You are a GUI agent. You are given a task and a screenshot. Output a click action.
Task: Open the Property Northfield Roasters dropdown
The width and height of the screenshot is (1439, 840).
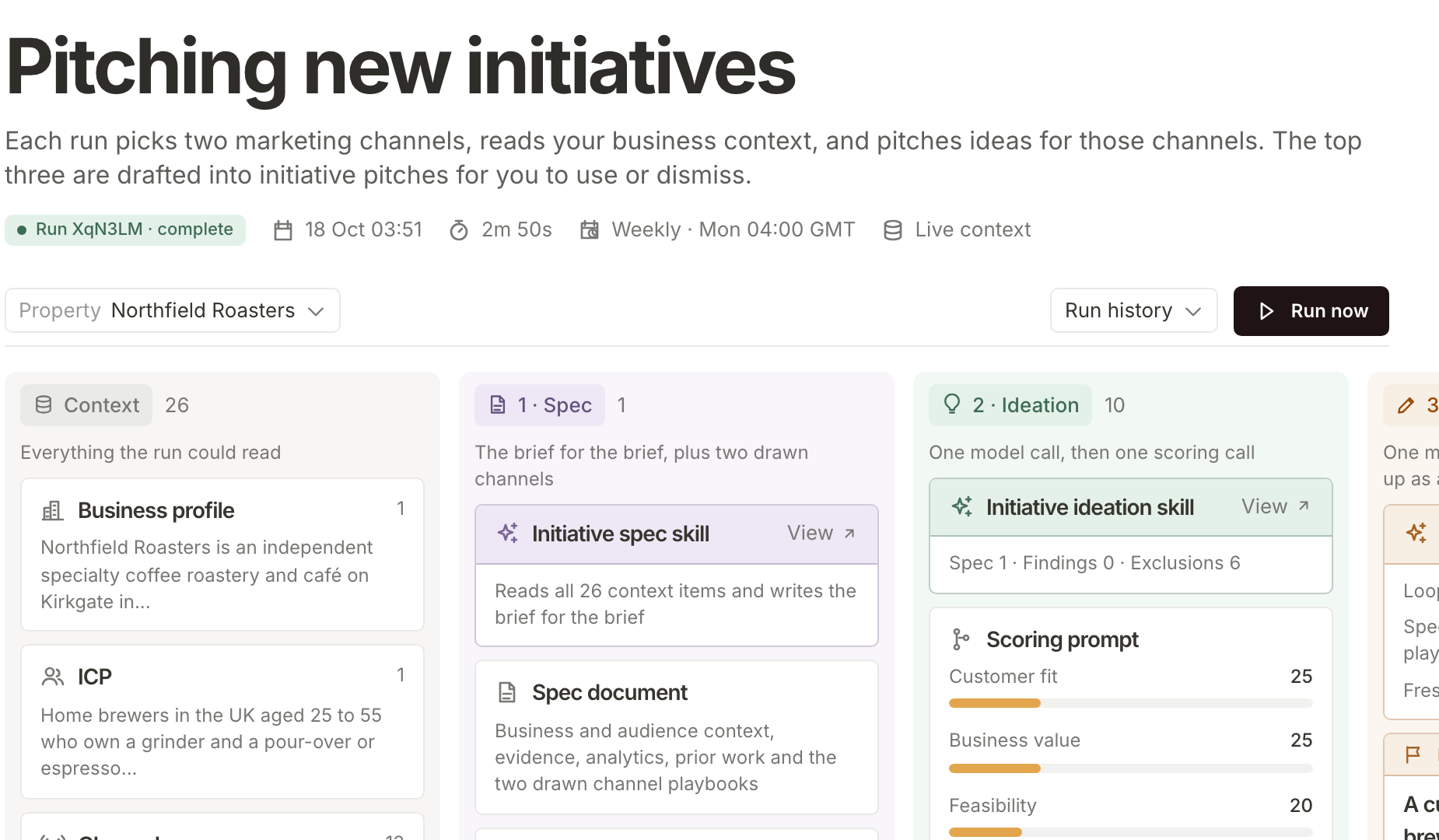click(x=173, y=310)
